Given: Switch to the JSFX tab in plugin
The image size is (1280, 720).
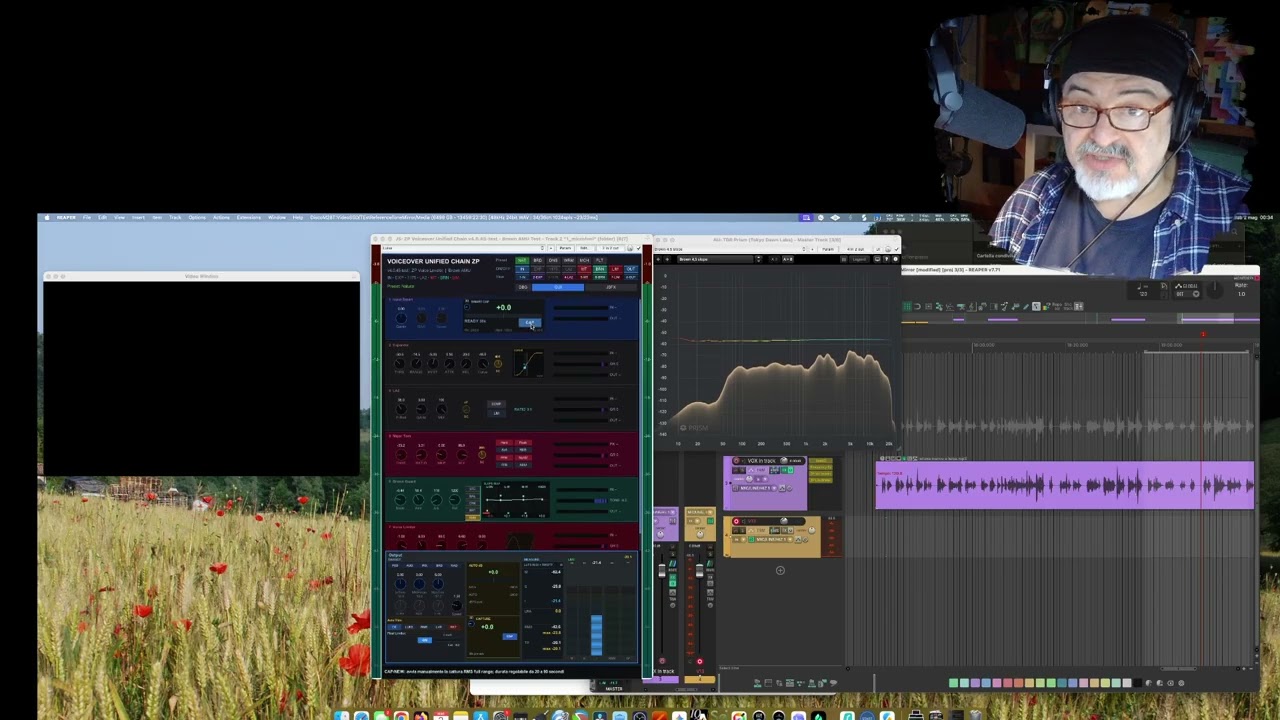Looking at the screenshot, I should tap(611, 287).
